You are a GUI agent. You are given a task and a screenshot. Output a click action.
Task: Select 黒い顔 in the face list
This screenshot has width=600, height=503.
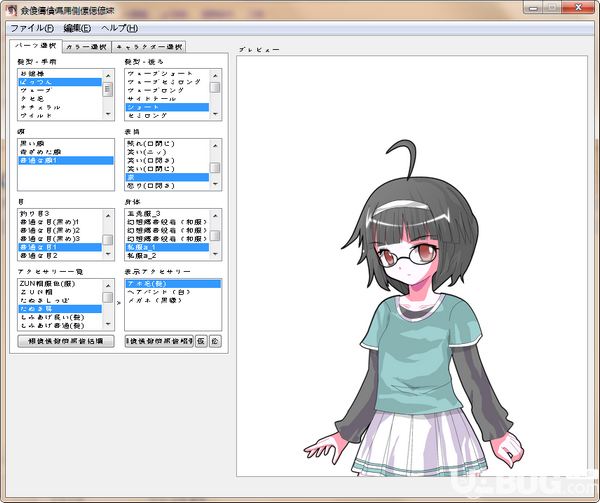[66, 143]
